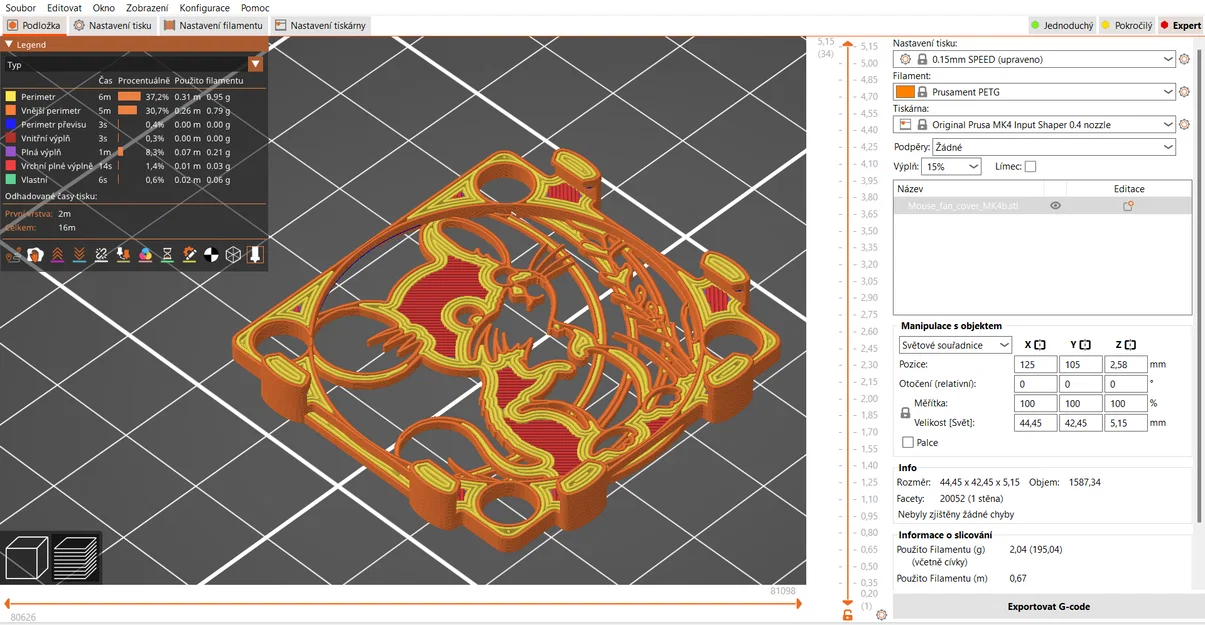Toggle the Retractions display icon
1205x625 pixels.
[x=58, y=255]
